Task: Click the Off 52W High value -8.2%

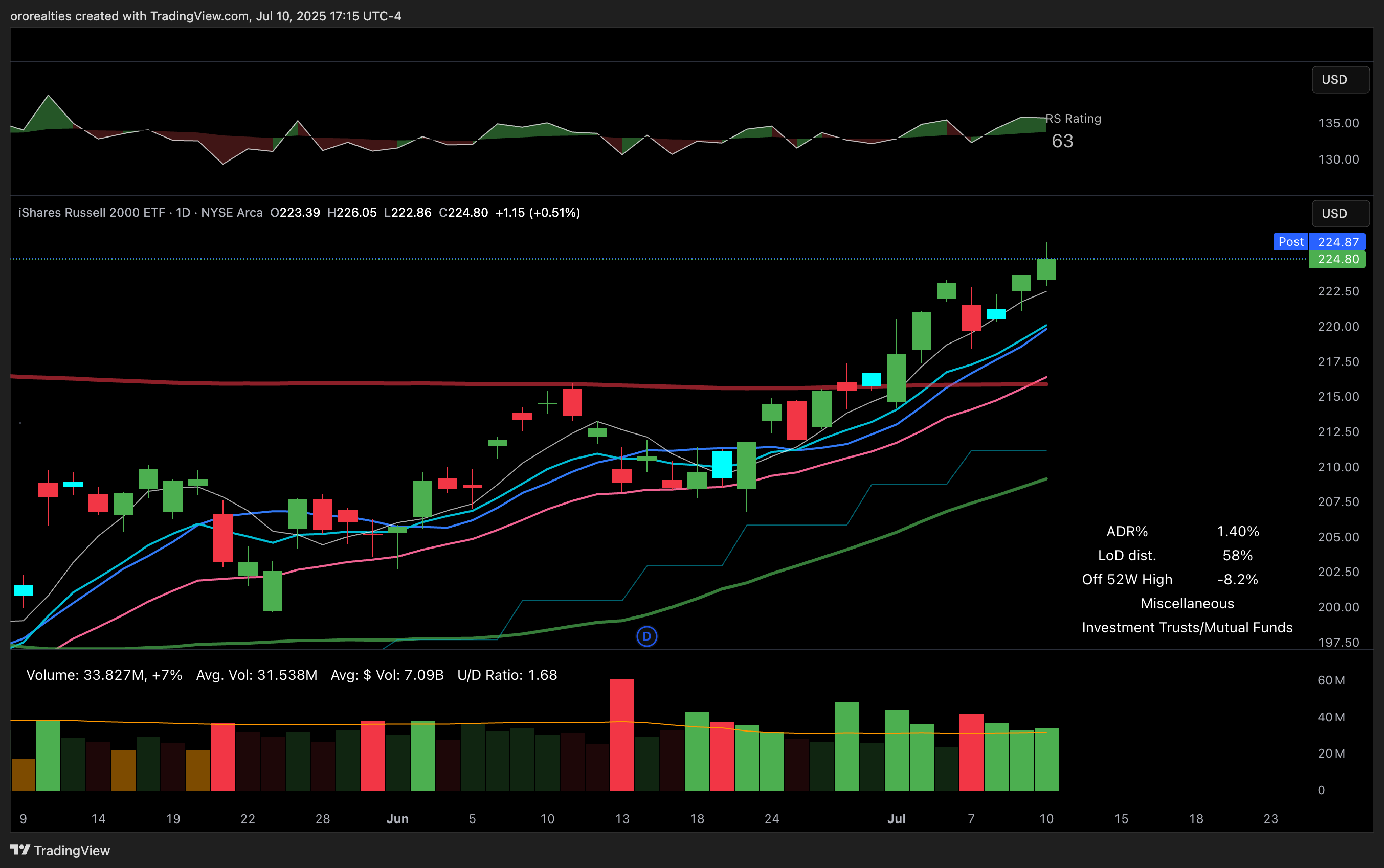Action: pyautogui.click(x=1238, y=580)
